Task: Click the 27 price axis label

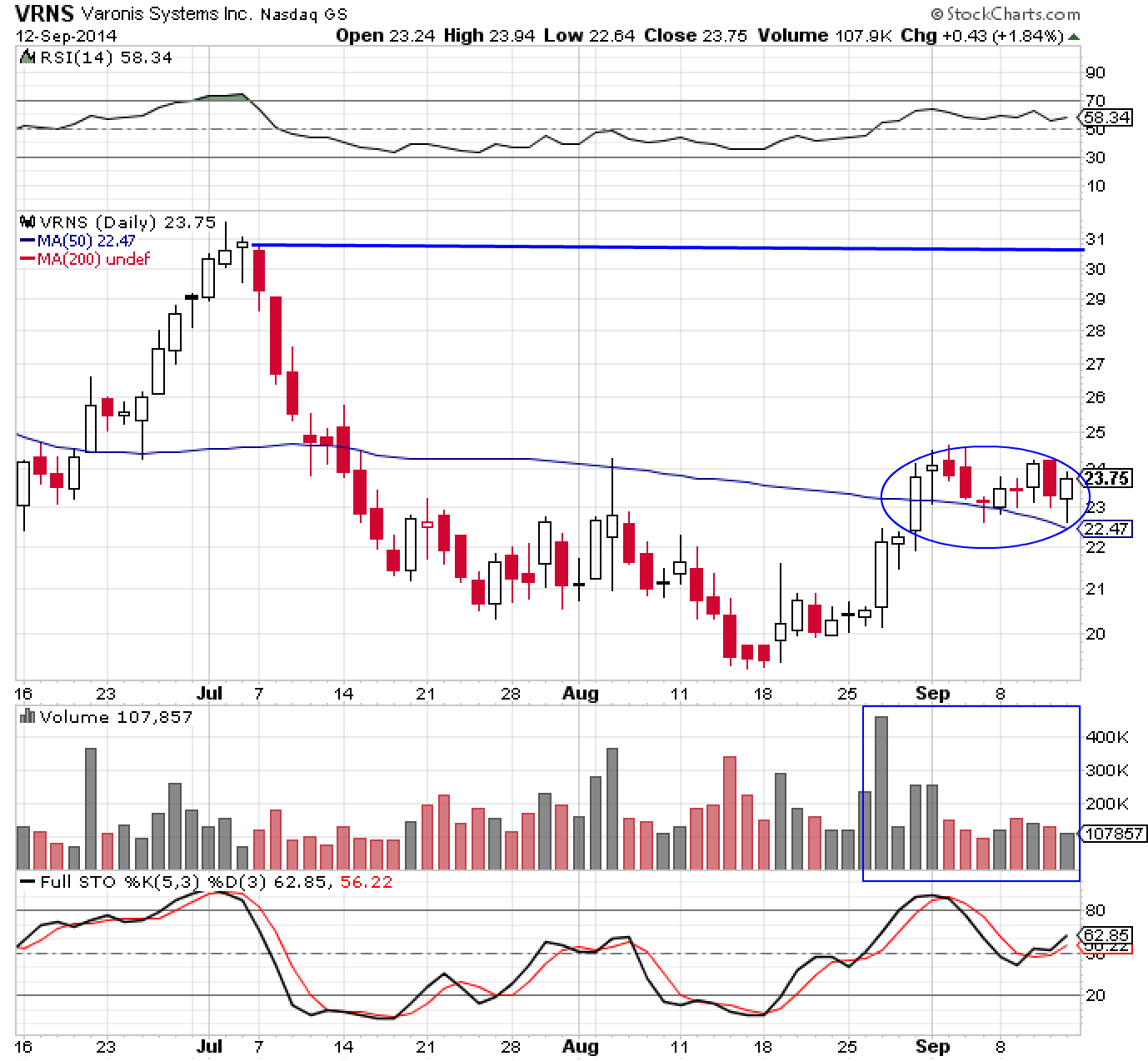Action: (x=1095, y=364)
